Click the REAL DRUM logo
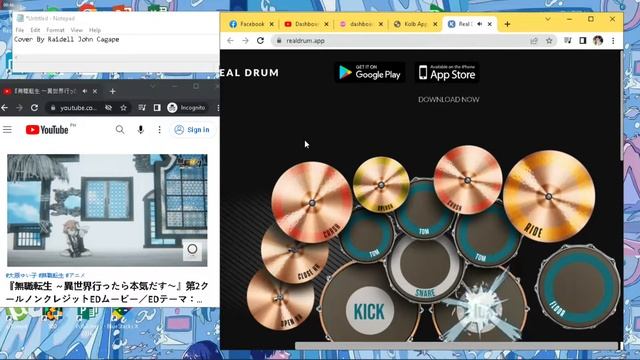Viewport: 640px width, 360px height. point(249,73)
